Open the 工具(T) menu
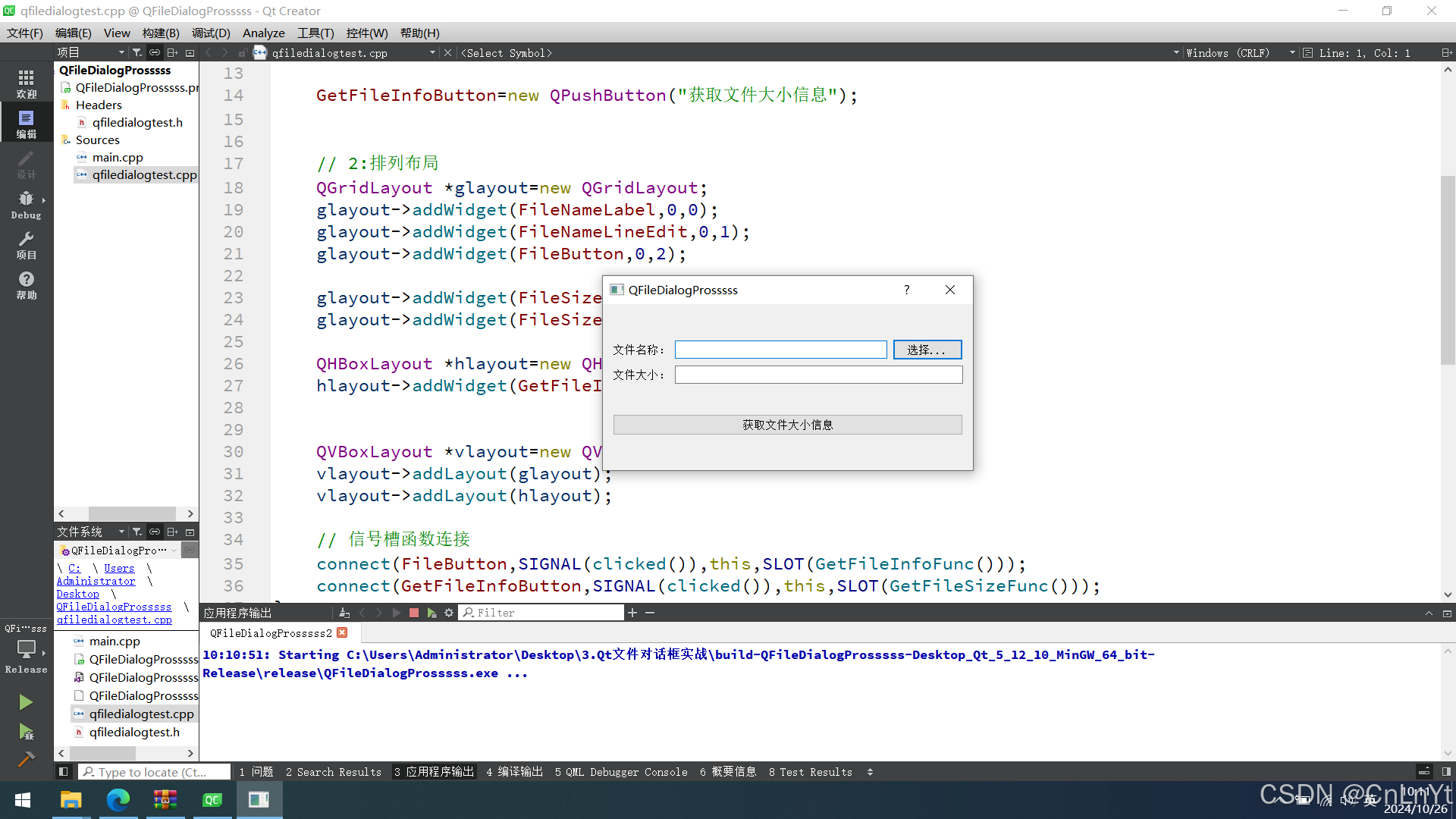The height and width of the screenshot is (819, 1456). point(315,33)
